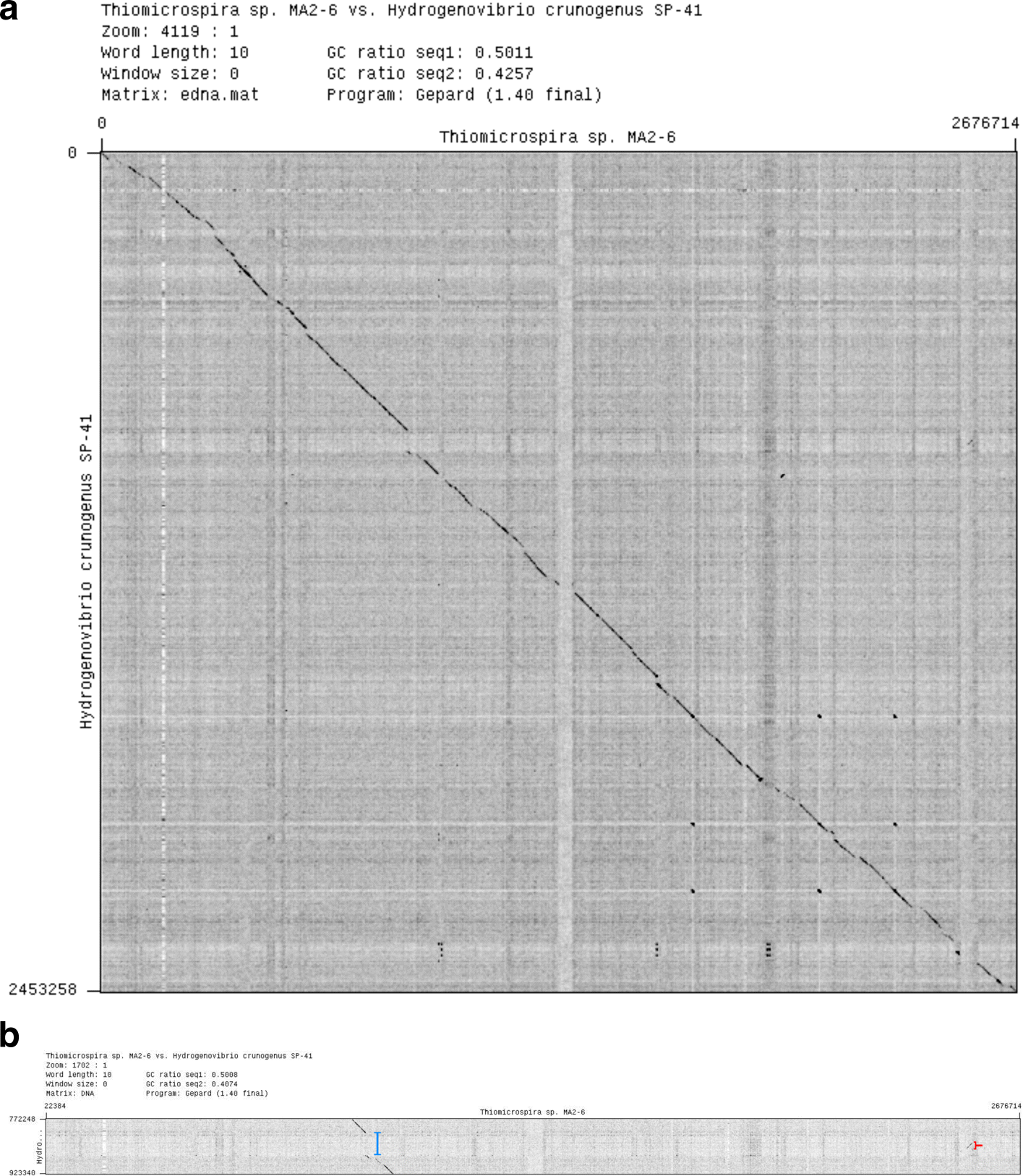Click the x-axis end value 2676714 in panel a

pyautogui.click(x=985, y=123)
